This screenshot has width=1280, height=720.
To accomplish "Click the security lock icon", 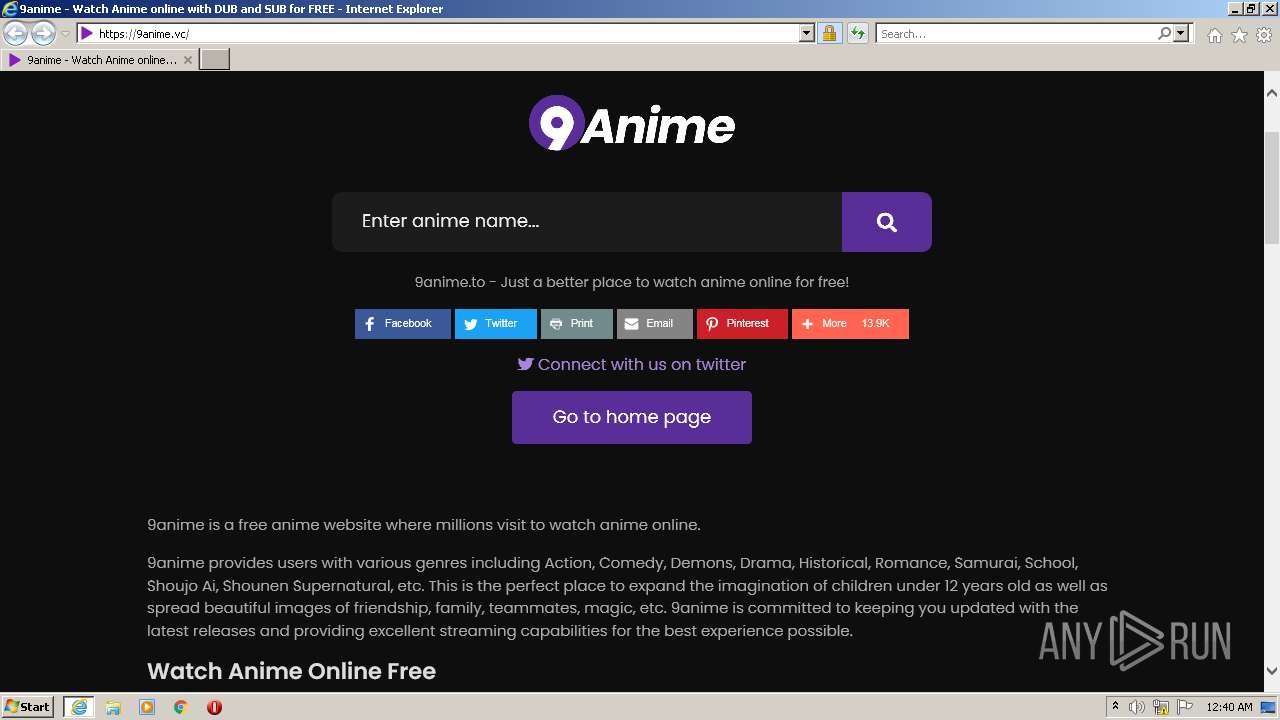I will [x=829, y=34].
